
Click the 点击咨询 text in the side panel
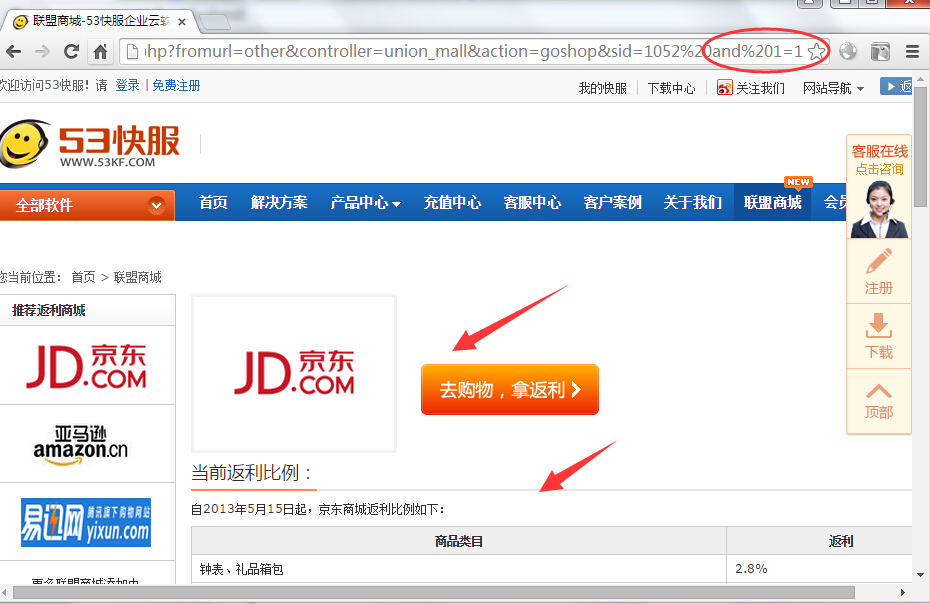(x=879, y=169)
